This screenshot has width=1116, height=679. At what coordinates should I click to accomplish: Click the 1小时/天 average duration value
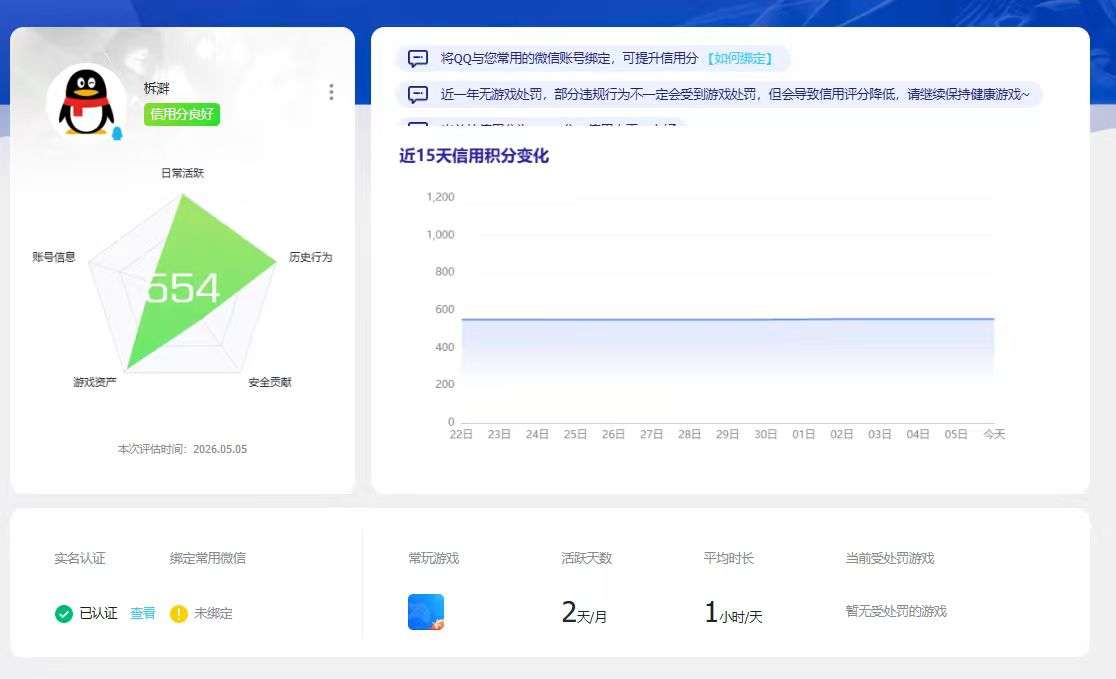click(x=733, y=613)
